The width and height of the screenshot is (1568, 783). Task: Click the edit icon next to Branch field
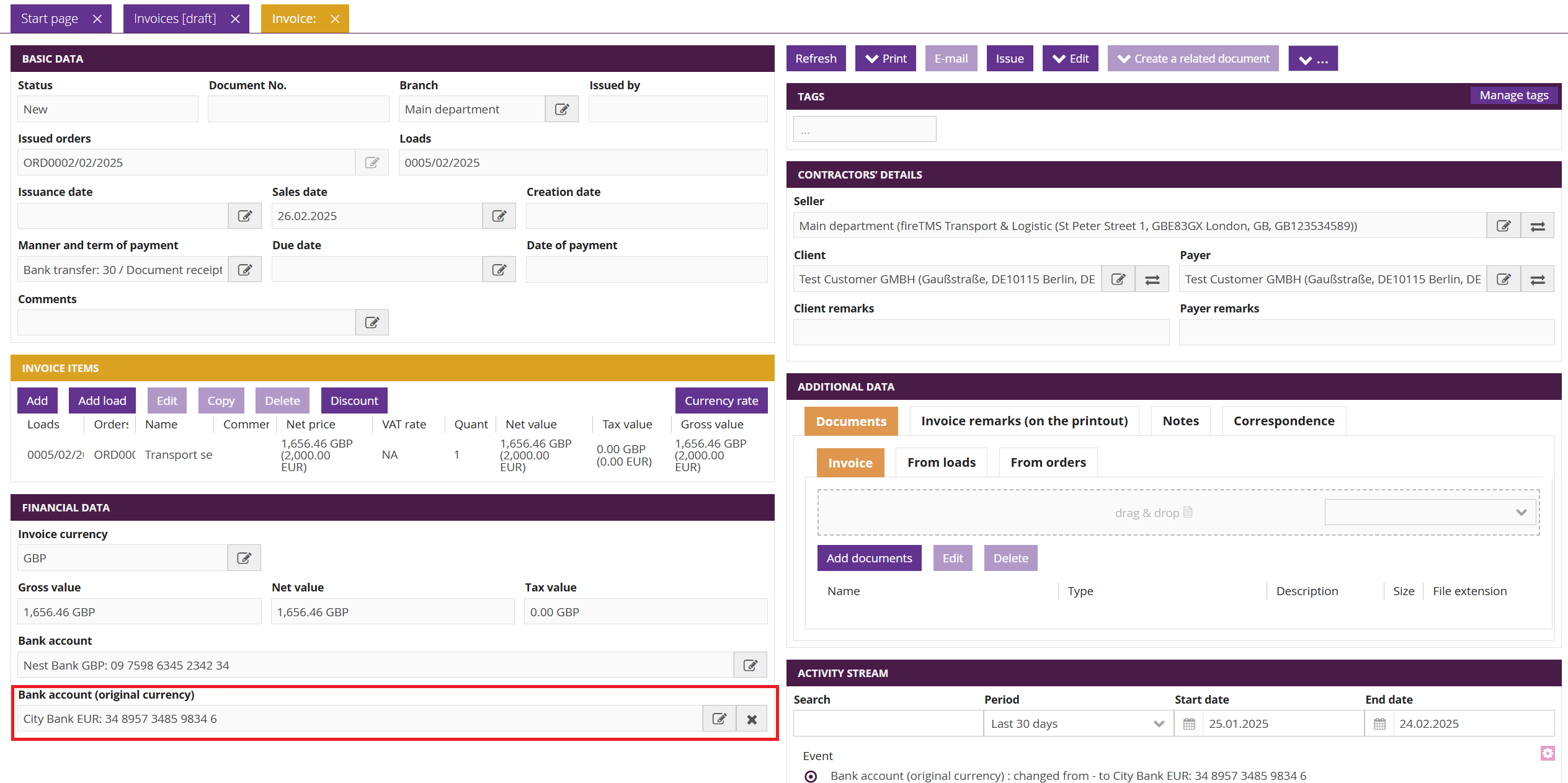click(561, 109)
